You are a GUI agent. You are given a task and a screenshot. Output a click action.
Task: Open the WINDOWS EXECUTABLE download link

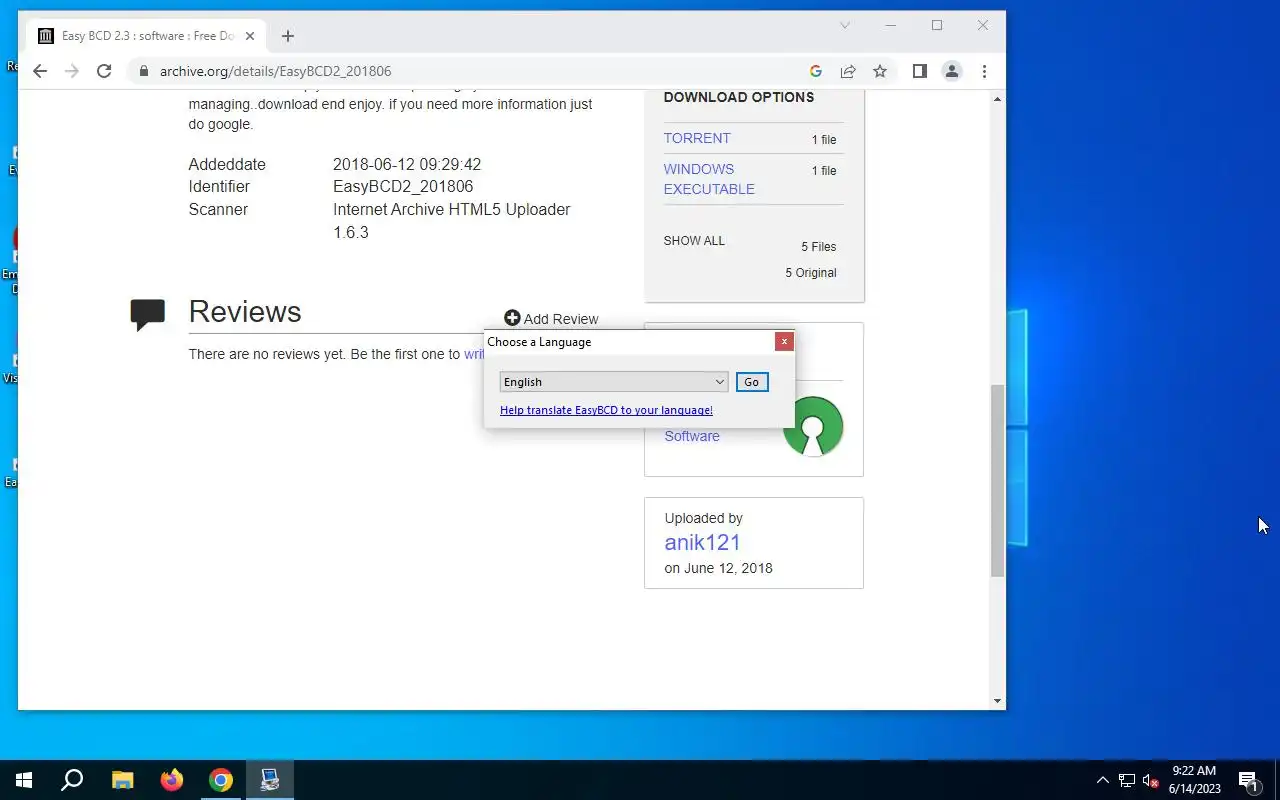click(x=709, y=179)
